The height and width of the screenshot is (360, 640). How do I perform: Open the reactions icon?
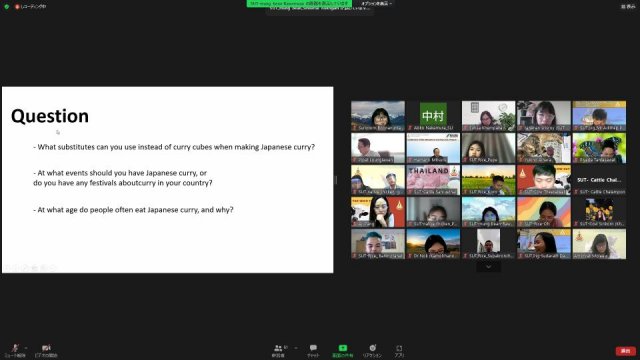[372, 350]
